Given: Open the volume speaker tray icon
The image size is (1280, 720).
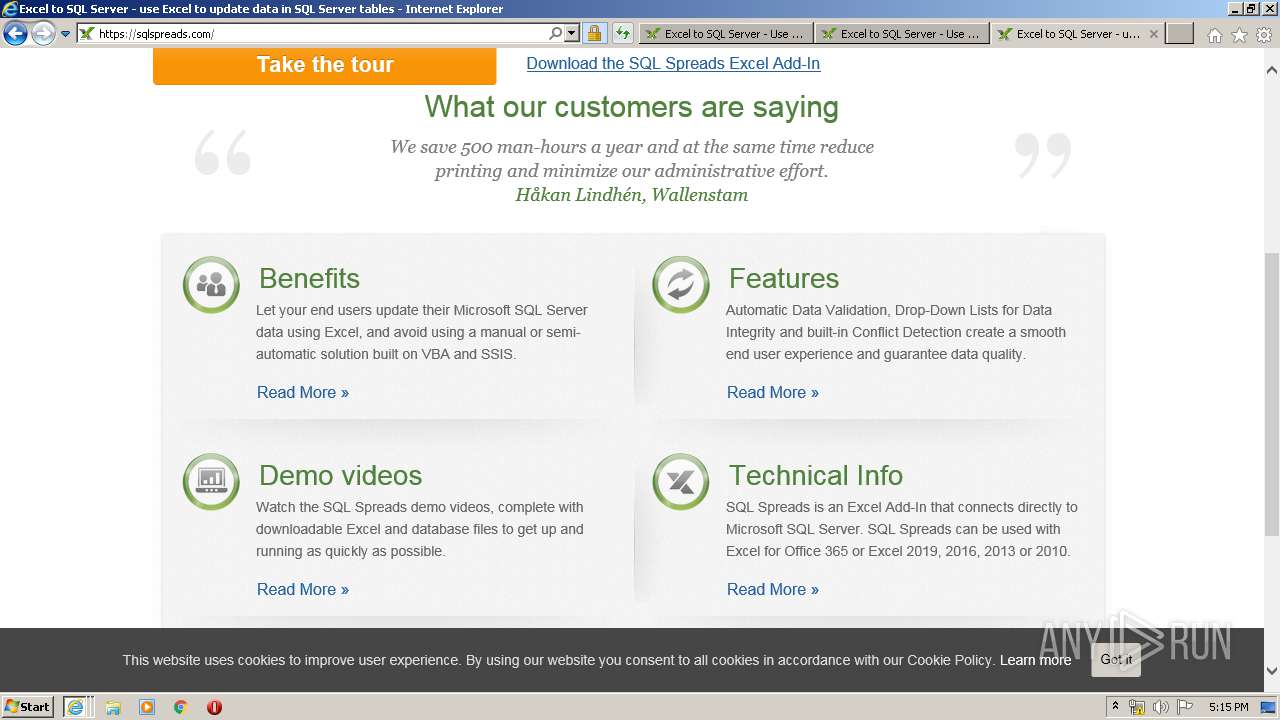Looking at the screenshot, I should 1160,707.
